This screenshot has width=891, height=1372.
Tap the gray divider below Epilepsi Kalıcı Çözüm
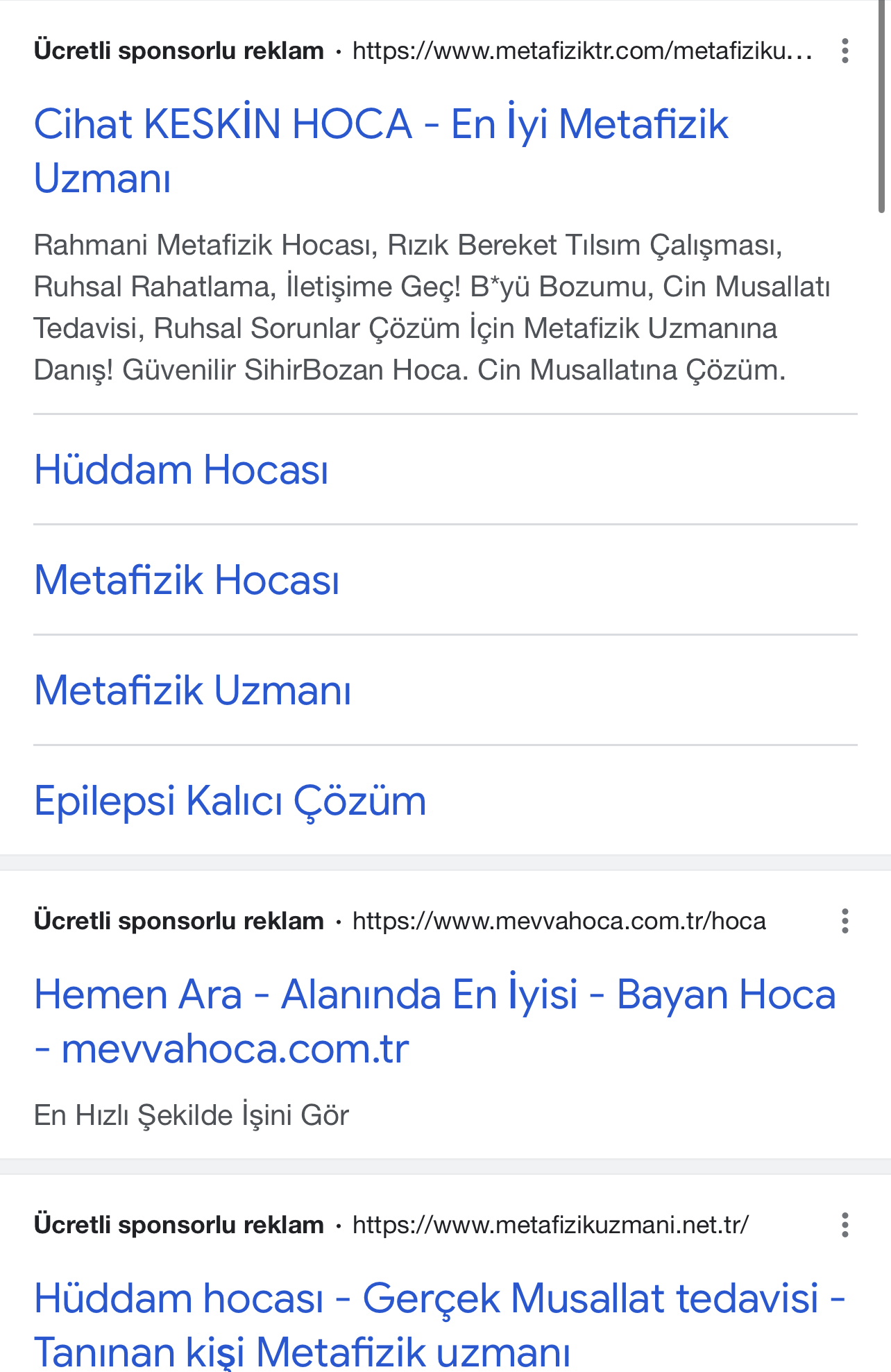(445, 863)
